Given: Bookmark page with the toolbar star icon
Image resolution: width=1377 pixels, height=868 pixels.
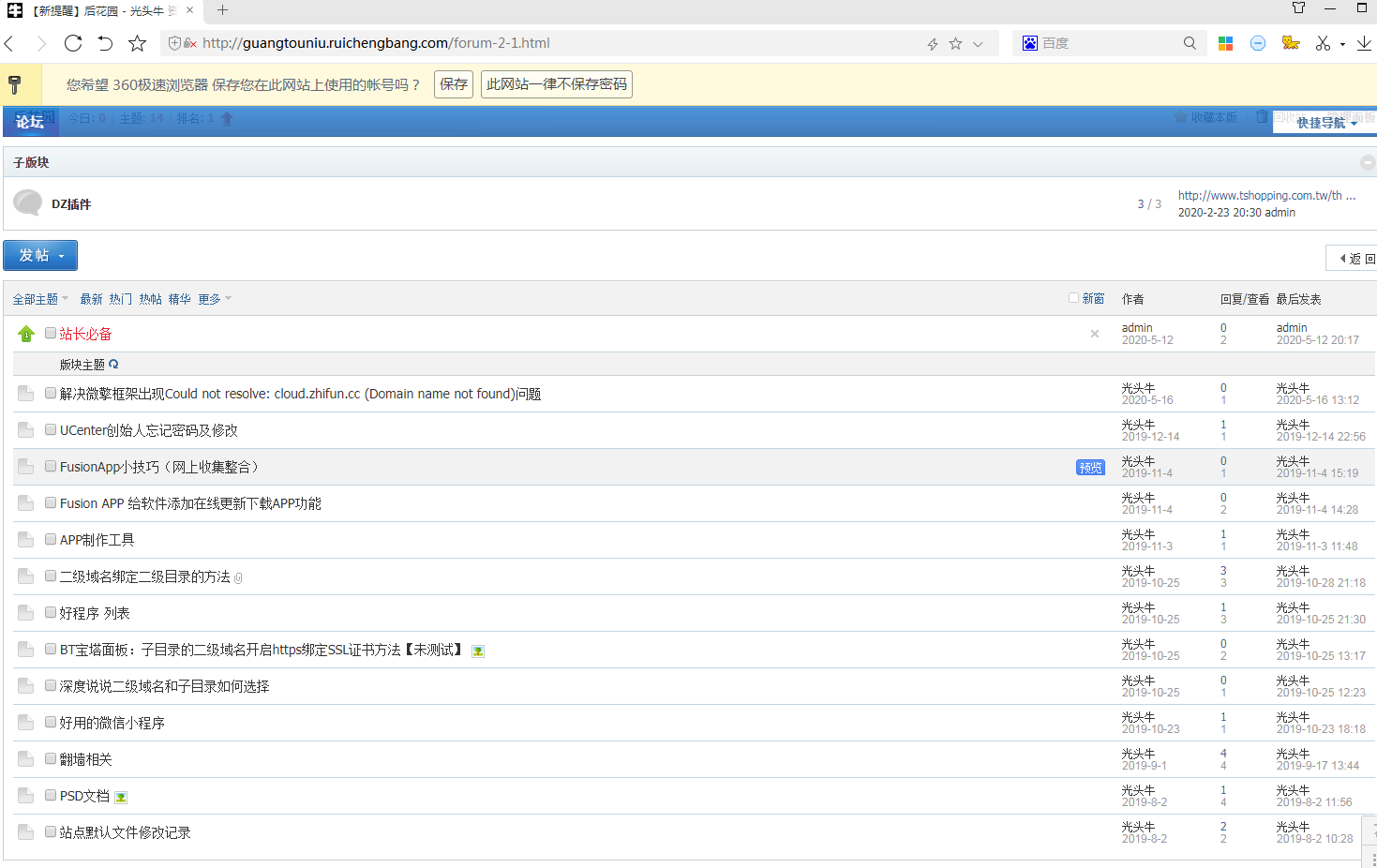Looking at the screenshot, I should point(138,43).
